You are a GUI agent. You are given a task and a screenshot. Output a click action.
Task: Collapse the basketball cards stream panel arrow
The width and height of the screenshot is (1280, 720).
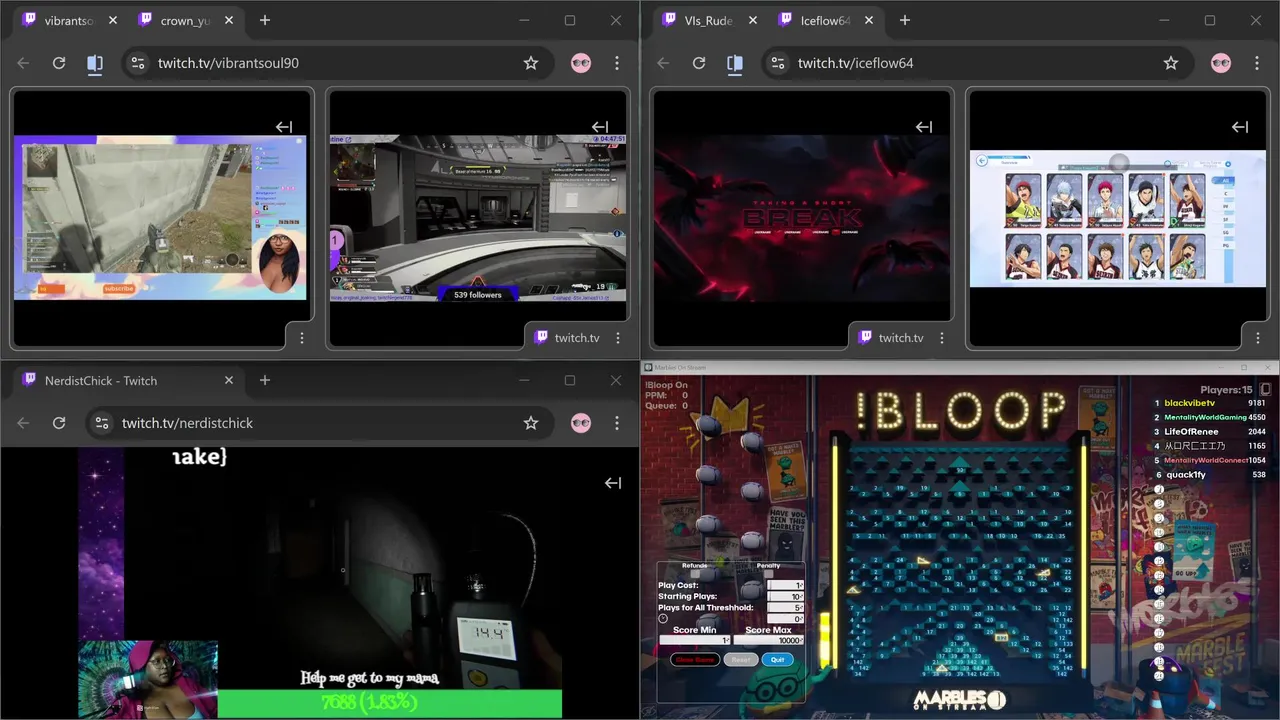click(x=1240, y=127)
